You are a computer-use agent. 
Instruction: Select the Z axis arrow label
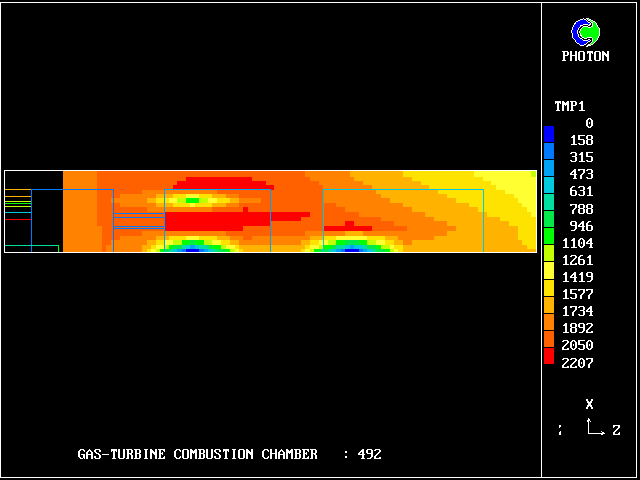tap(616, 430)
